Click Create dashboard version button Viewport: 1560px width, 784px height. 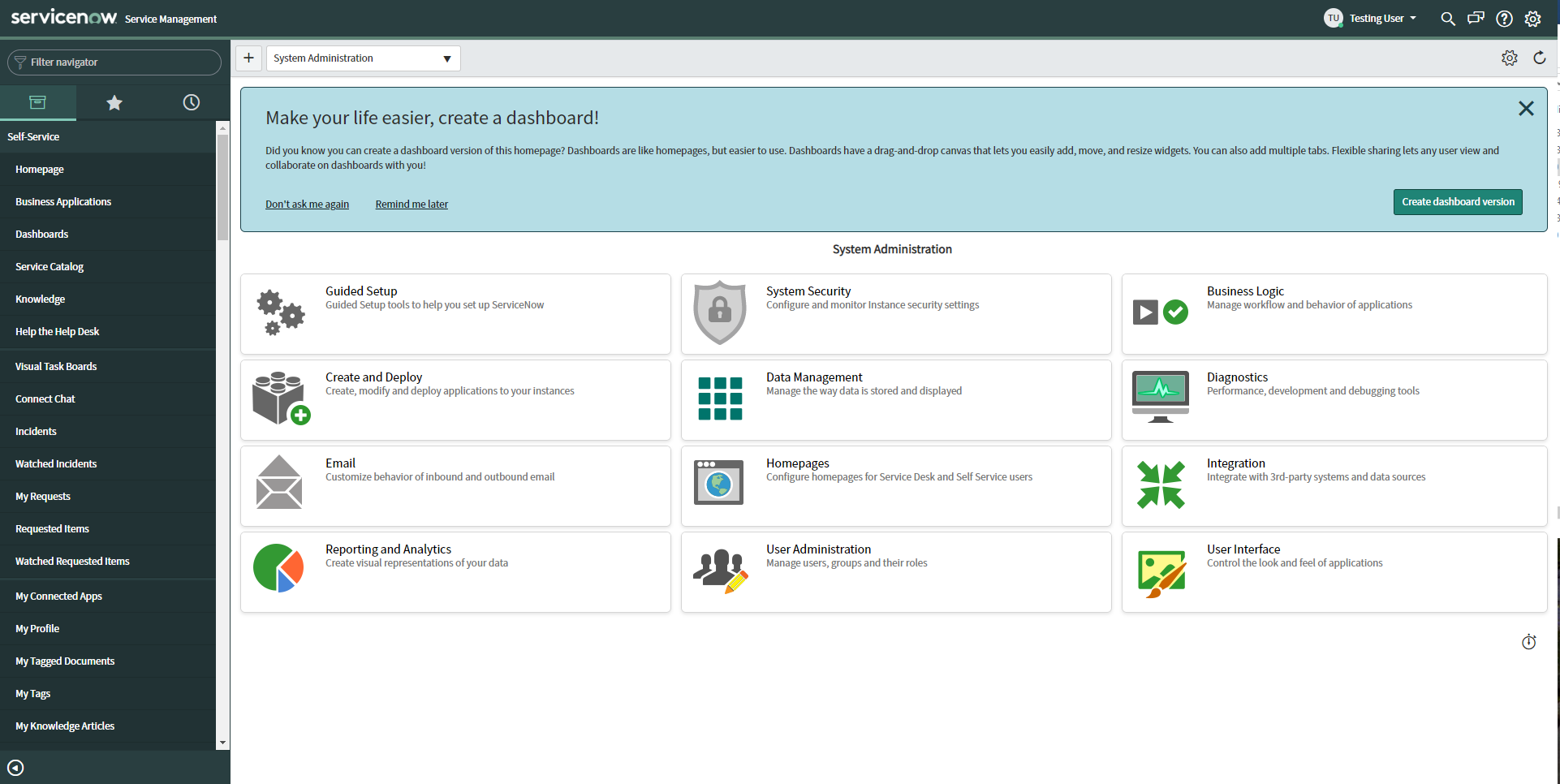(x=1457, y=202)
